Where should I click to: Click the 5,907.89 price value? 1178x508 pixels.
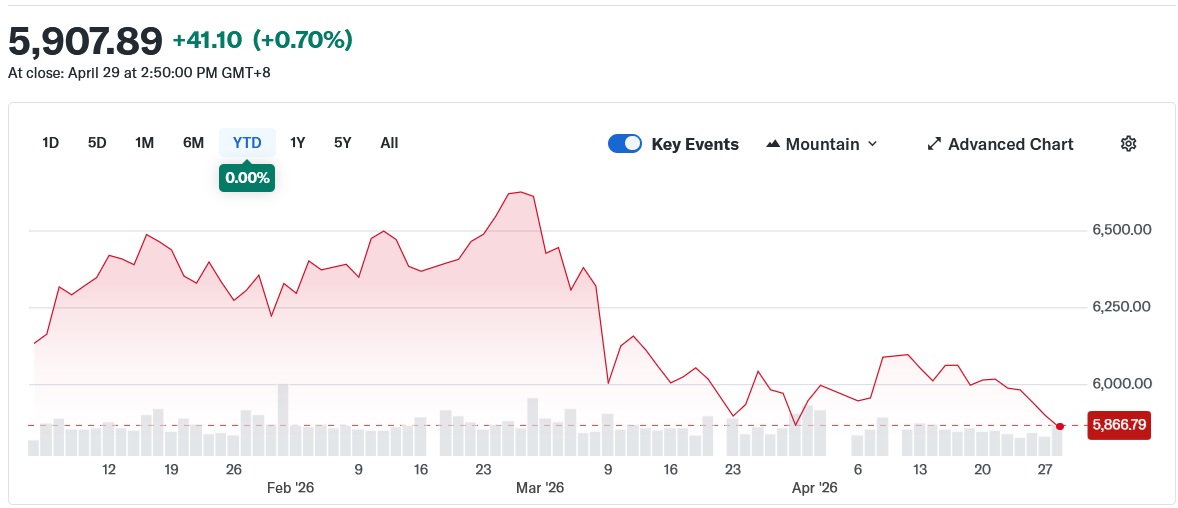pos(85,41)
